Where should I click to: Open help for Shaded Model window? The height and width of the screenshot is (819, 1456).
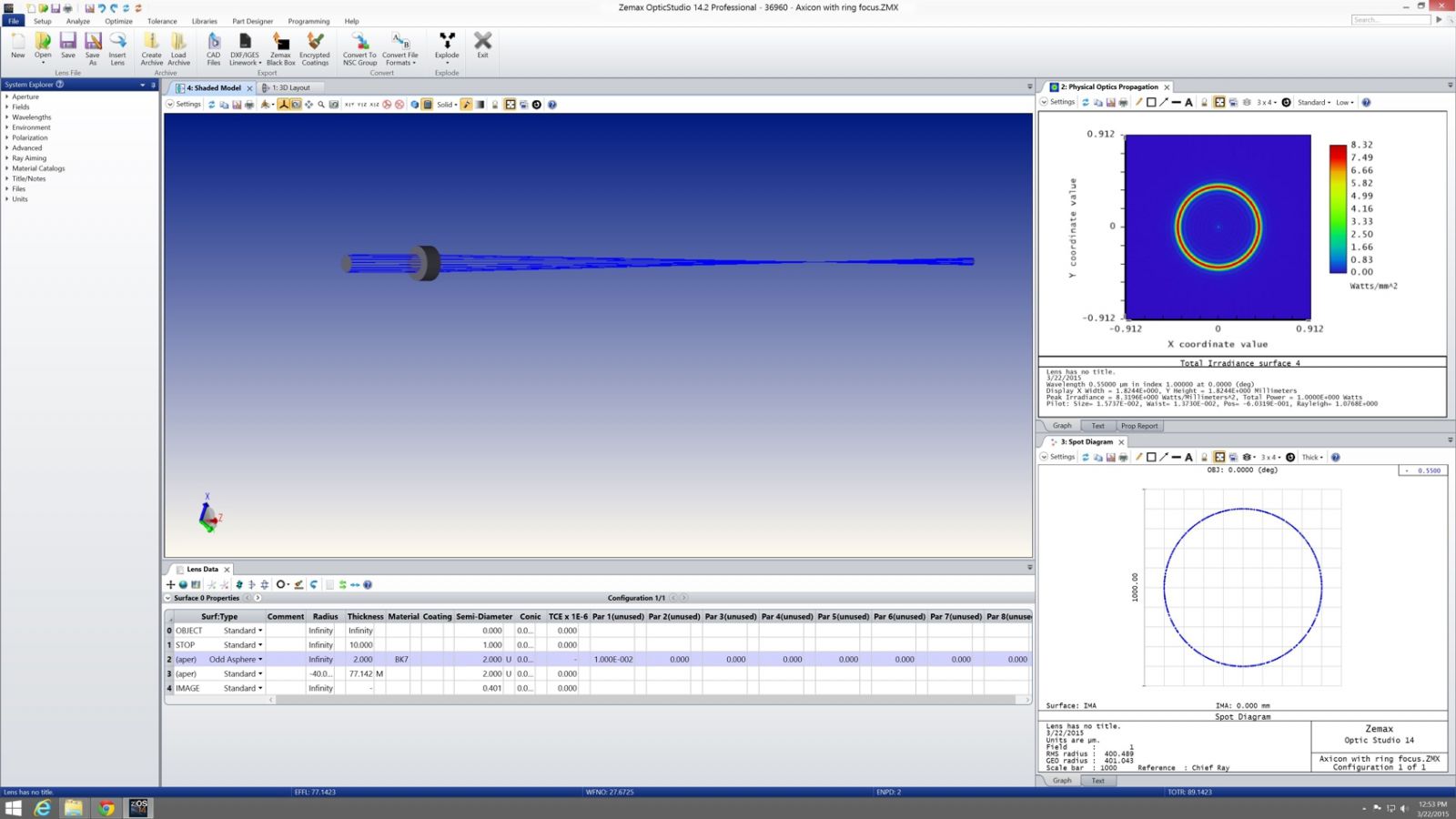pyautogui.click(x=552, y=105)
